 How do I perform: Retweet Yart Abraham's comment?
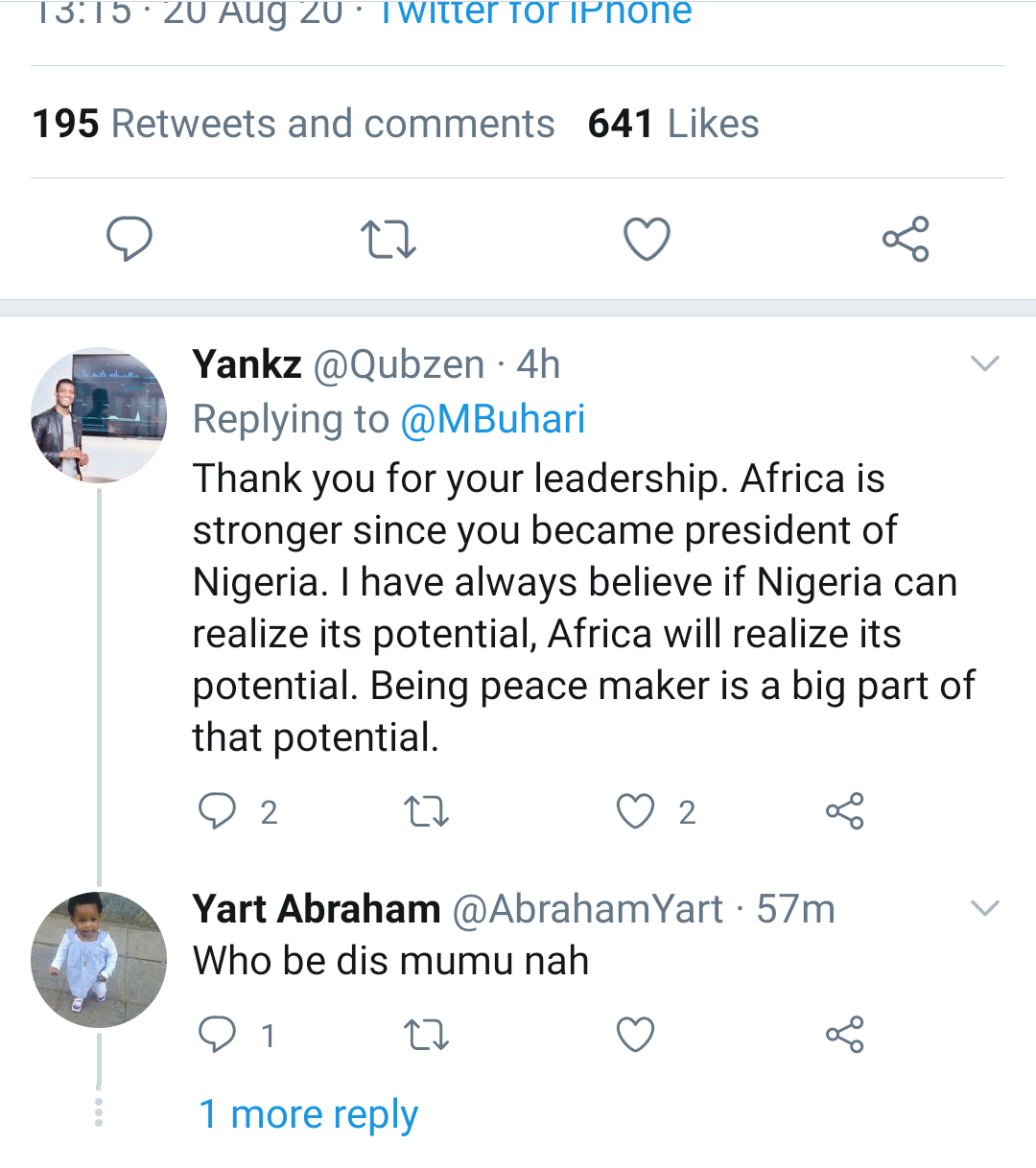(426, 1036)
